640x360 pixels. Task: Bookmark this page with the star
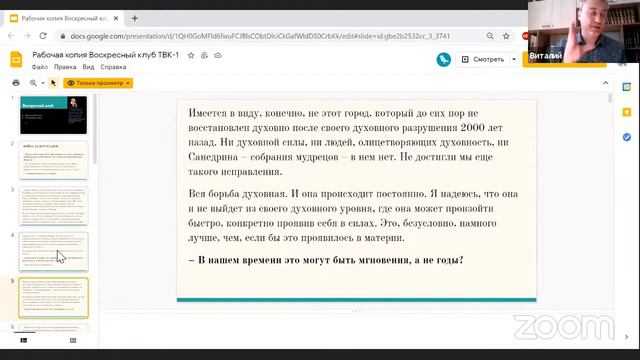click(x=506, y=36)
